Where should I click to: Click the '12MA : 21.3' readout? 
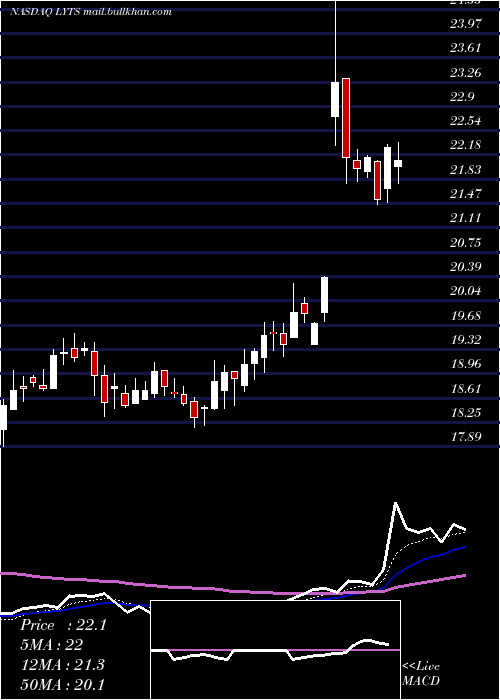point(63,664)
